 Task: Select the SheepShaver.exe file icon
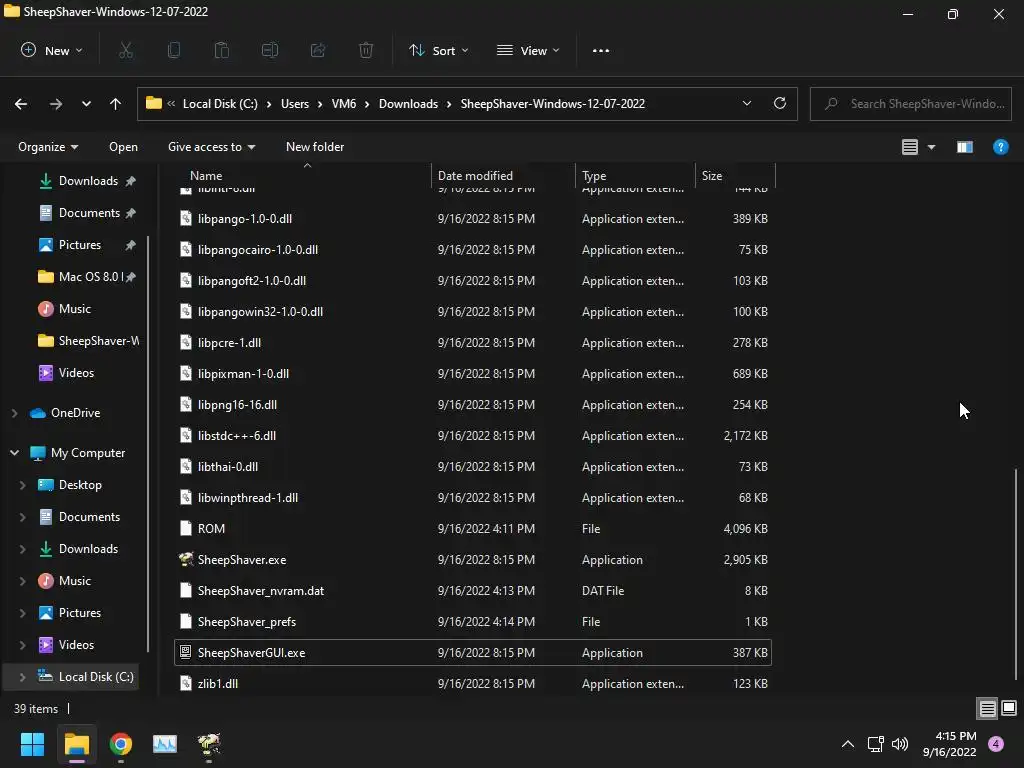[x=186, y=559]
